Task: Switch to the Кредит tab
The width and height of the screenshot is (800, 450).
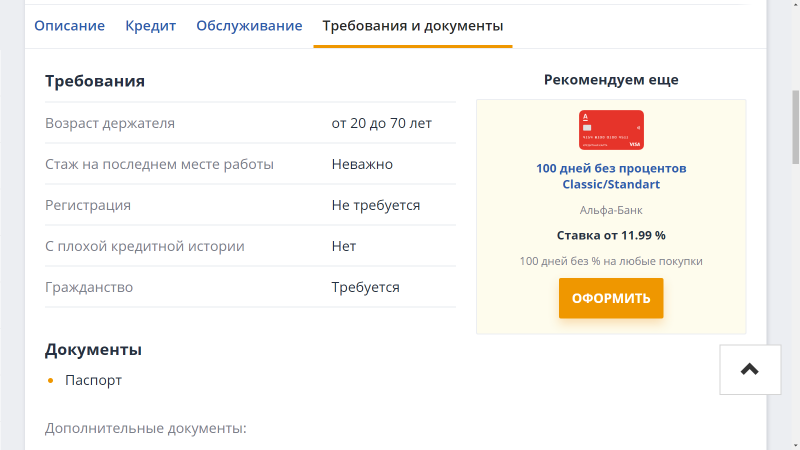Action: pyautogui.click(x=151, y=26)
